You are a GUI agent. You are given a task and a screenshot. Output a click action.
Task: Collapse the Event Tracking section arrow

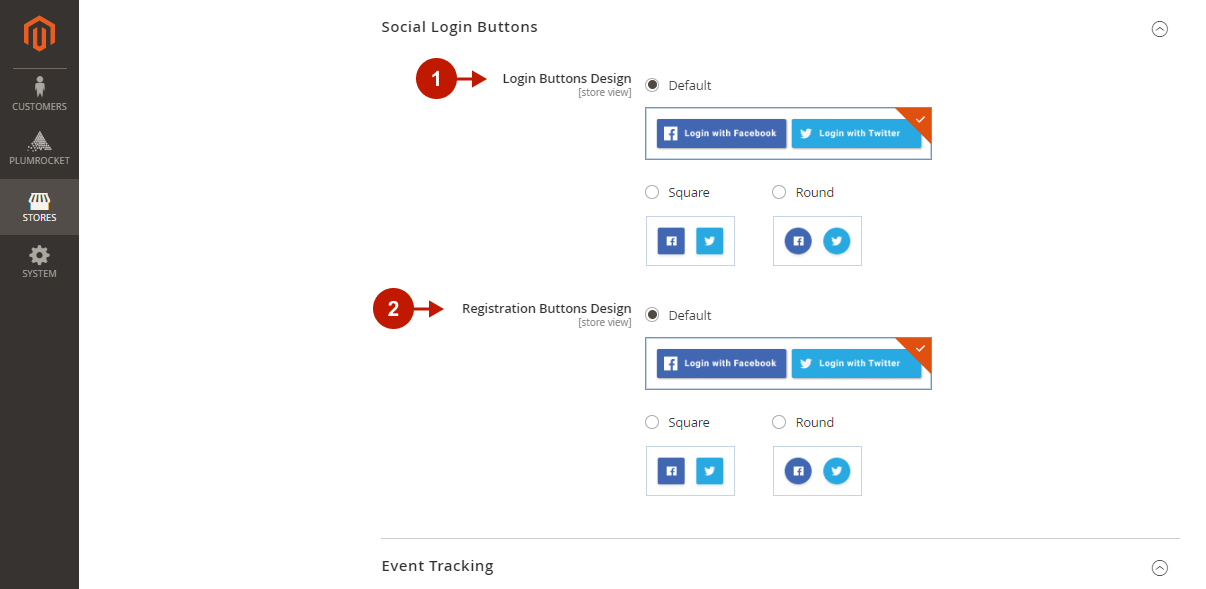pyautogui.click(x=1160, y=568)
